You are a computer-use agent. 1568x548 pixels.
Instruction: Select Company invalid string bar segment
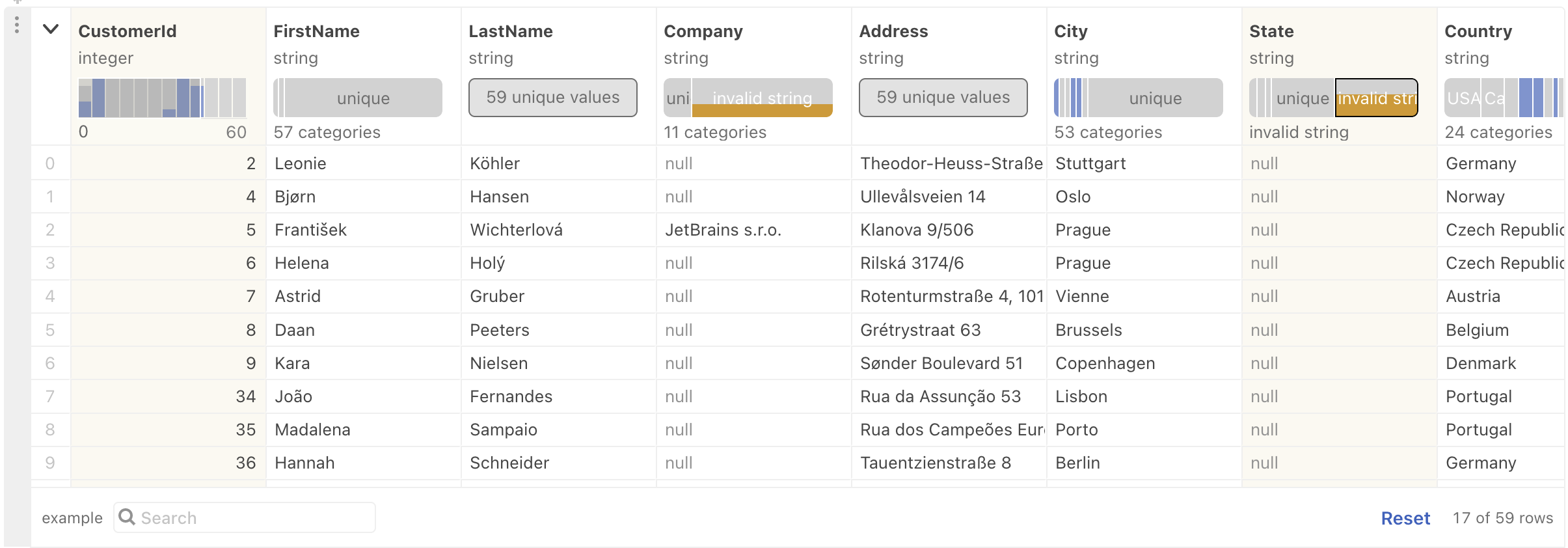click(x=762, y=98)
